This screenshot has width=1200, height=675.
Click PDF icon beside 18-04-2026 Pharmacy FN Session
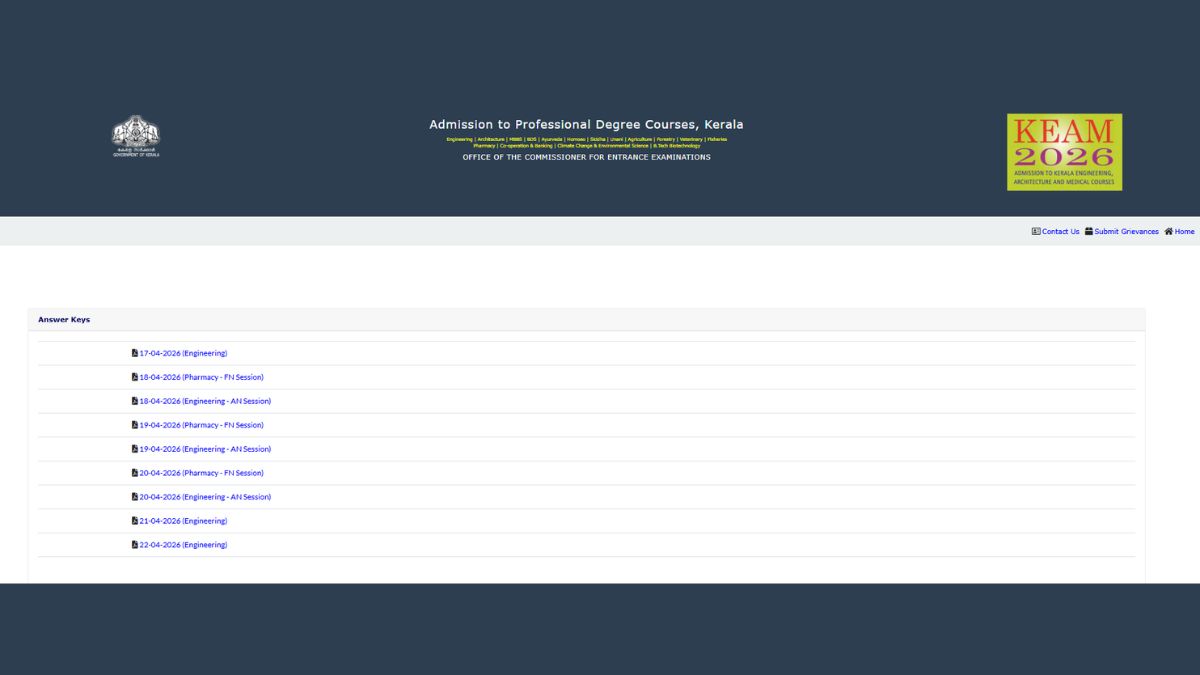[135, 377]
